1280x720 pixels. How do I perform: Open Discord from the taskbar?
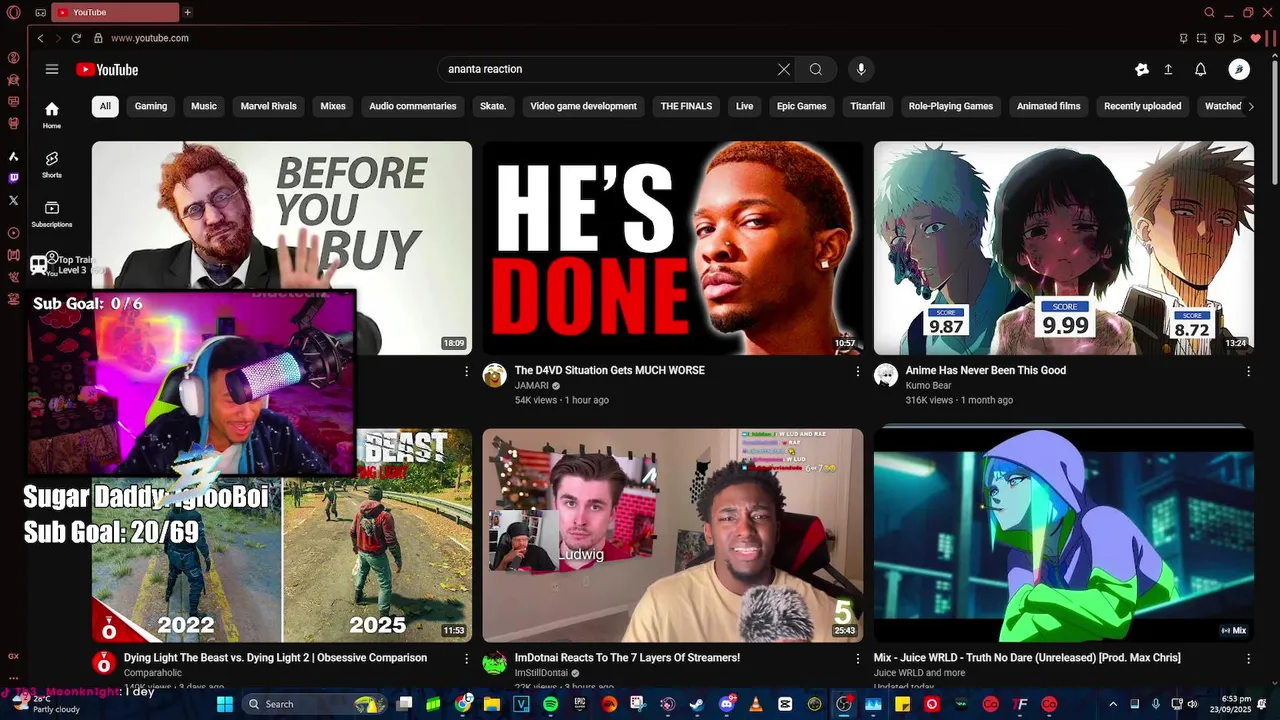click(x=727, y=704)
